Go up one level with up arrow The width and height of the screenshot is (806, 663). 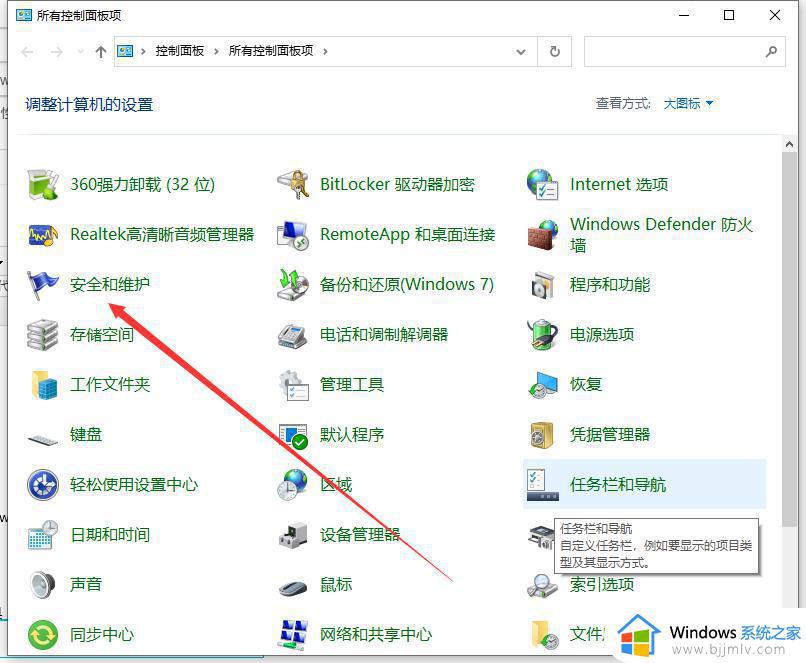101,51
